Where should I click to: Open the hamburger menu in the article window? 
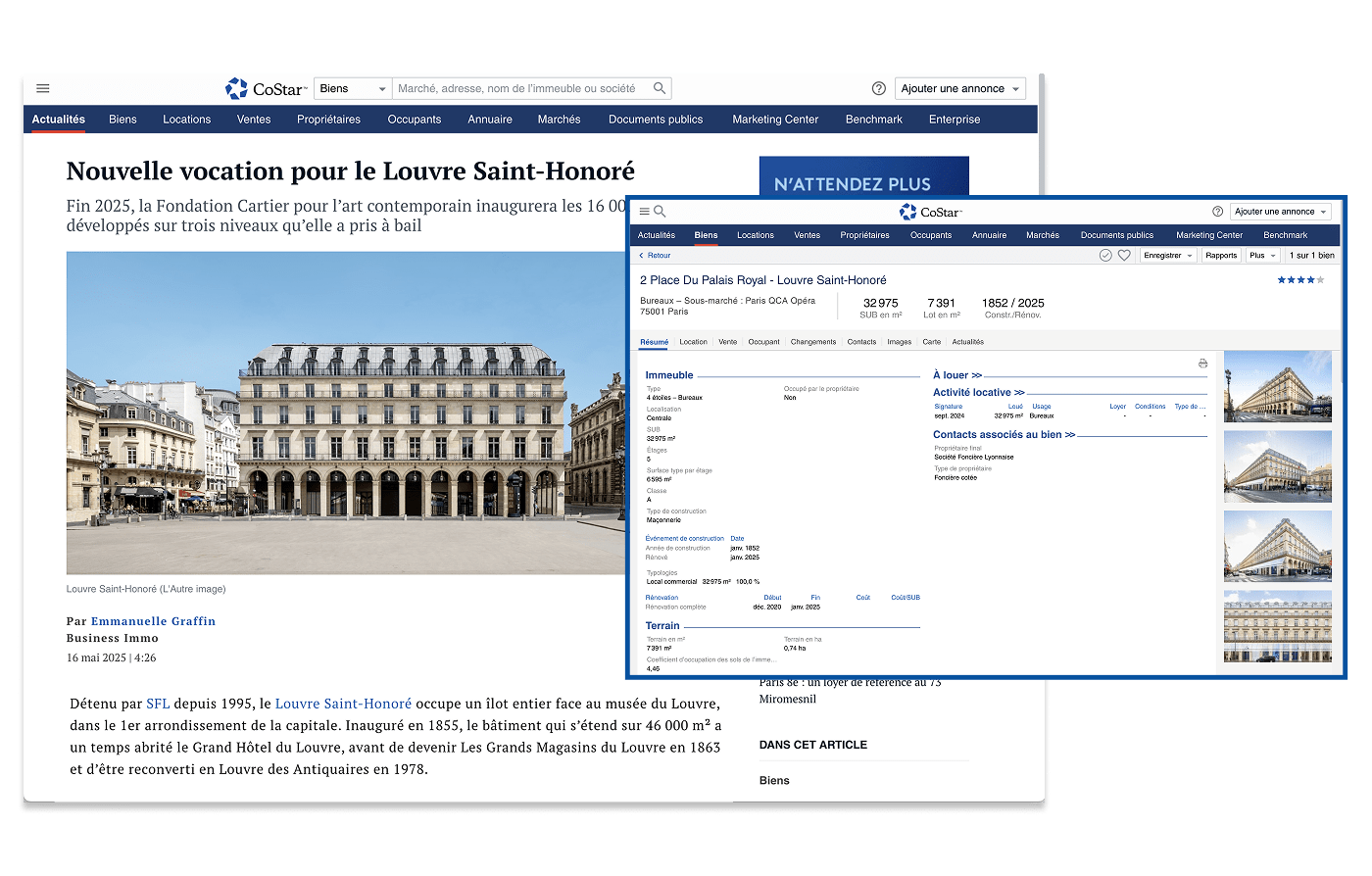(x=43, y=88)
